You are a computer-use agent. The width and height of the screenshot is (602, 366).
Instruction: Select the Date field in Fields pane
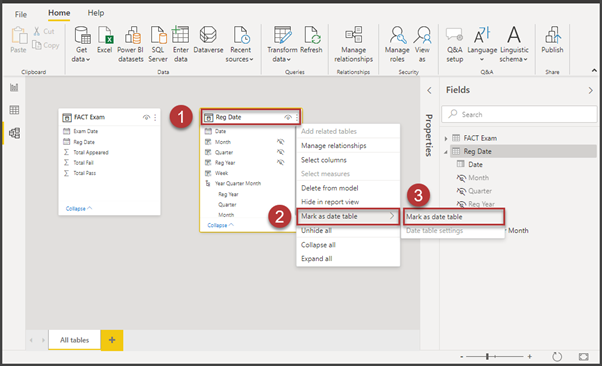tap(475, 164)
